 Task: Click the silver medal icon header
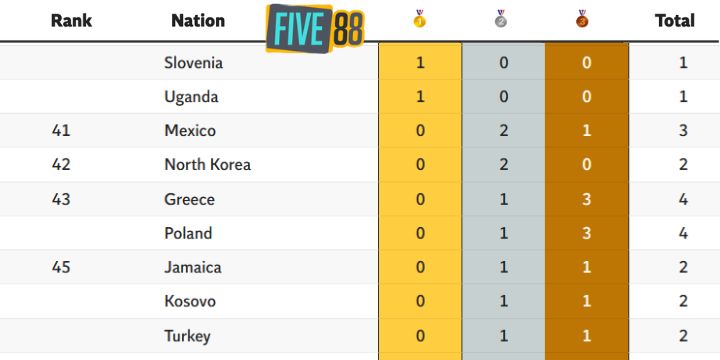(501, 19)
